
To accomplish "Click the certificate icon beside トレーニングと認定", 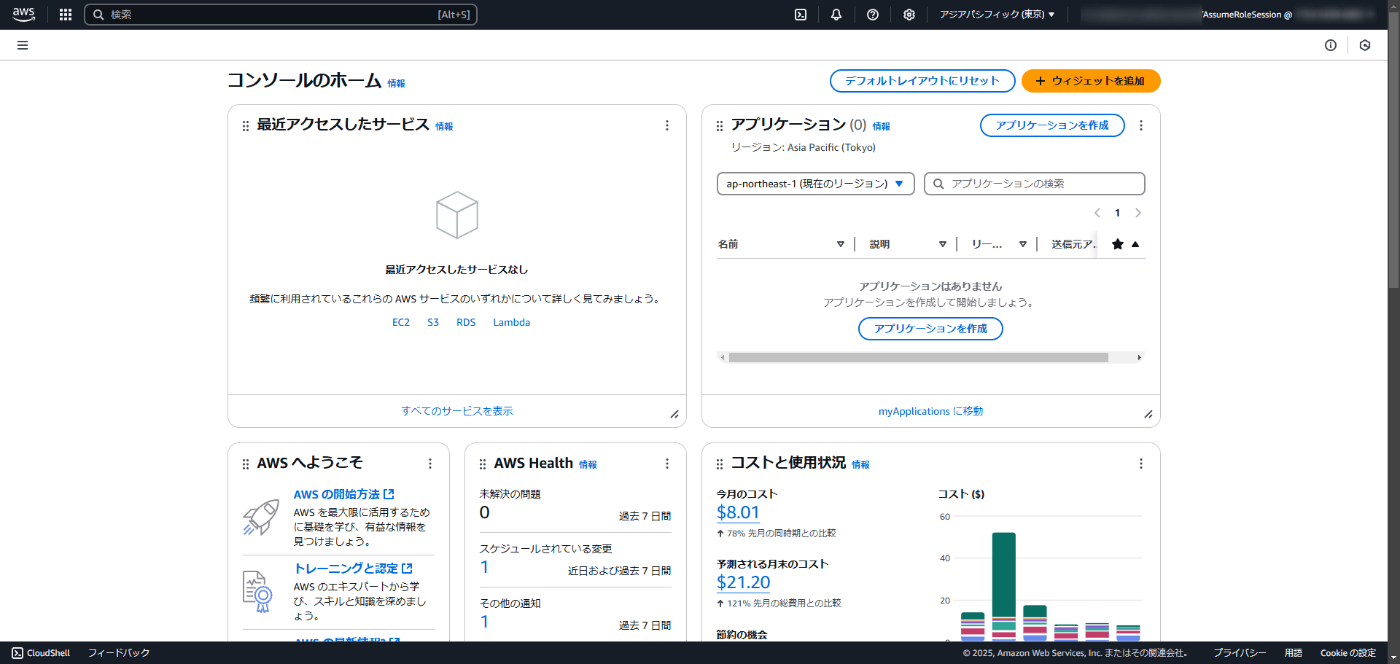I will click(258, 591).
